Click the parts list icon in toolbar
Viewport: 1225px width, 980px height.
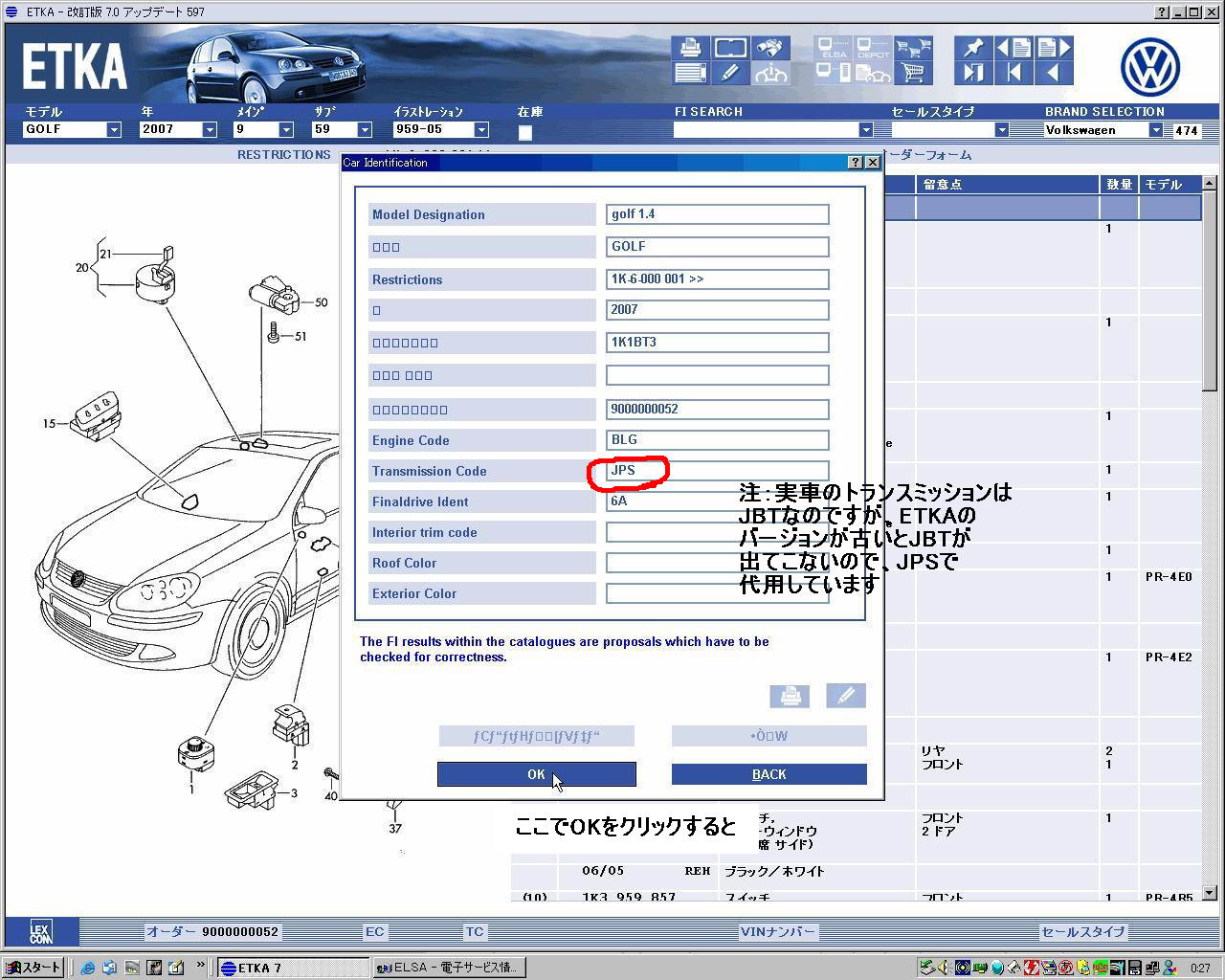(690, 73)
